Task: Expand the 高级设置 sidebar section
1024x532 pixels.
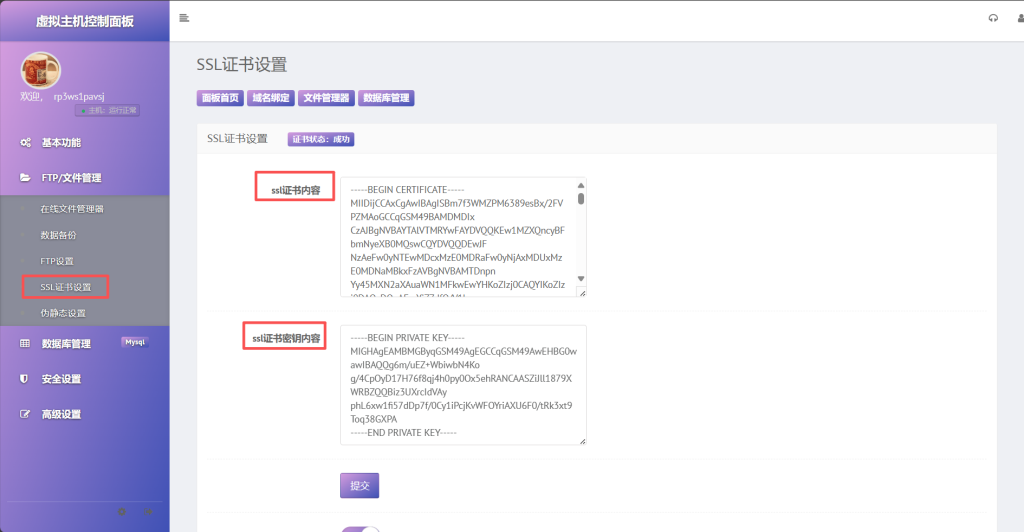Action: (62, 414)
